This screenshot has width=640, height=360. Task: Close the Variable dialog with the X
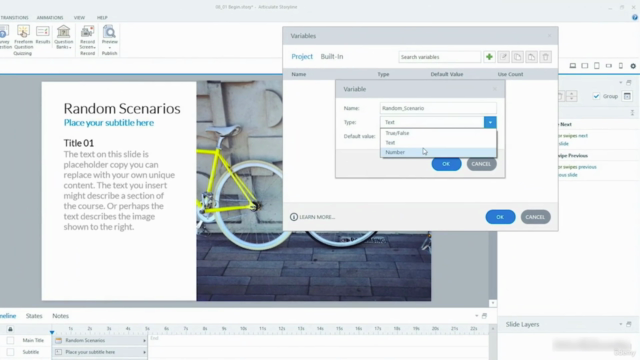495,89
